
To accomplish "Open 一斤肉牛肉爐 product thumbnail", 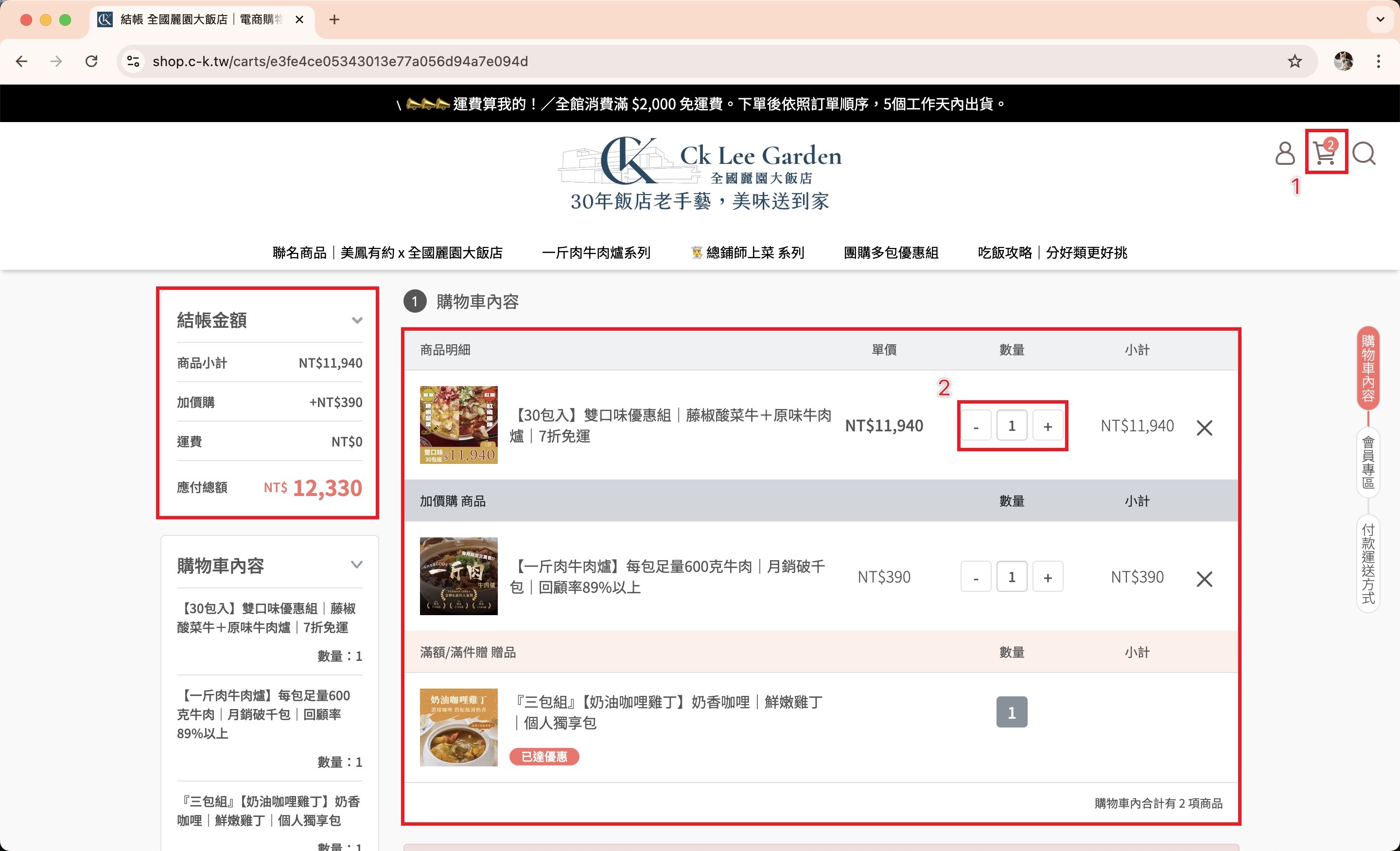I will 458,576.
